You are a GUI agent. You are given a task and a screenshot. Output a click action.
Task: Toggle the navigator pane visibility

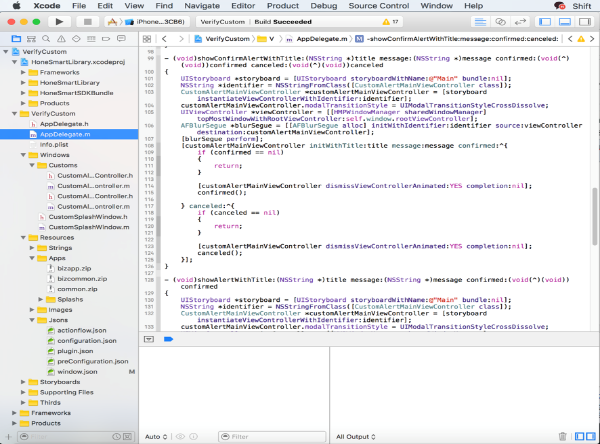click(x=545, y=22)
